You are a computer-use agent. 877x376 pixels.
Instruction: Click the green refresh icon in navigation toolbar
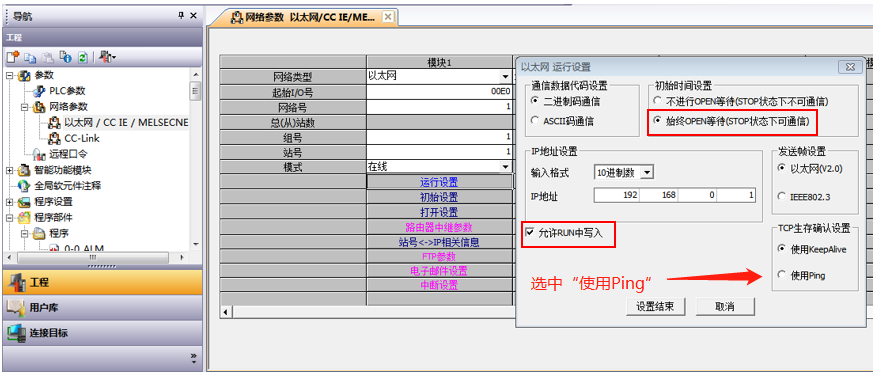click(x=82, y=57)
